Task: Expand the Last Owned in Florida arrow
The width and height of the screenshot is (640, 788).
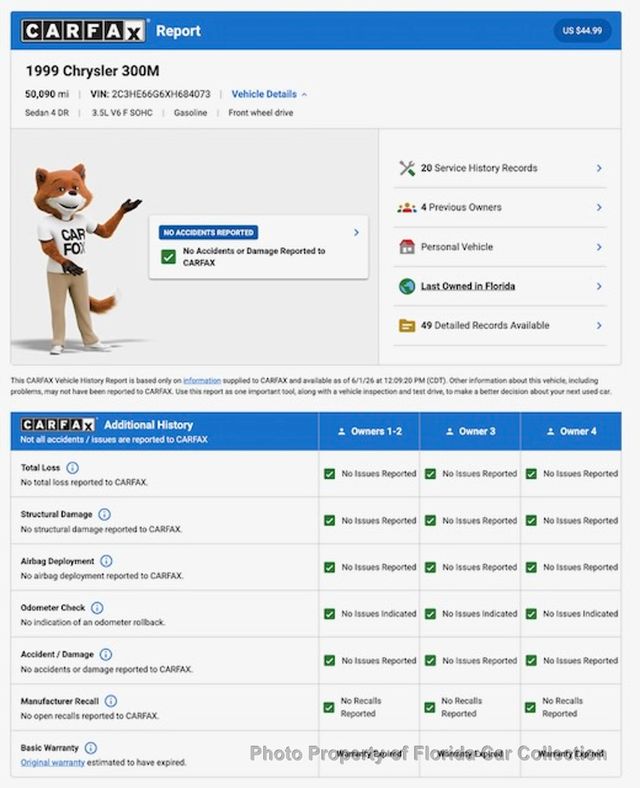Action: [x=599, y=286]
